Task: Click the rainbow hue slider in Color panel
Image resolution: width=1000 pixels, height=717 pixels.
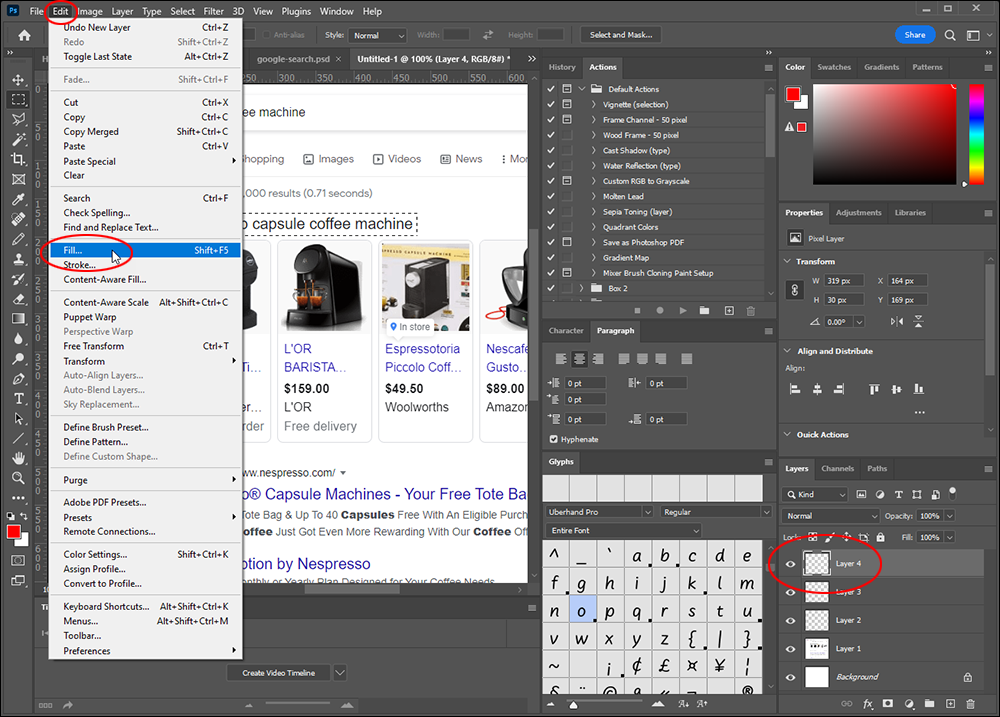Action: (x=976, y=134)
